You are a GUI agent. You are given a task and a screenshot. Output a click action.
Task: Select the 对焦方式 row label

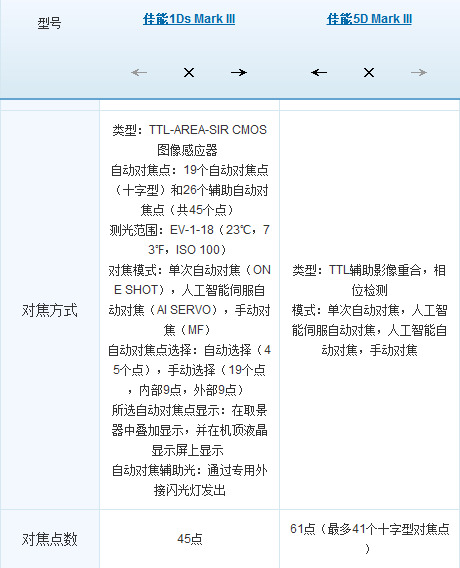click(50, 310)
